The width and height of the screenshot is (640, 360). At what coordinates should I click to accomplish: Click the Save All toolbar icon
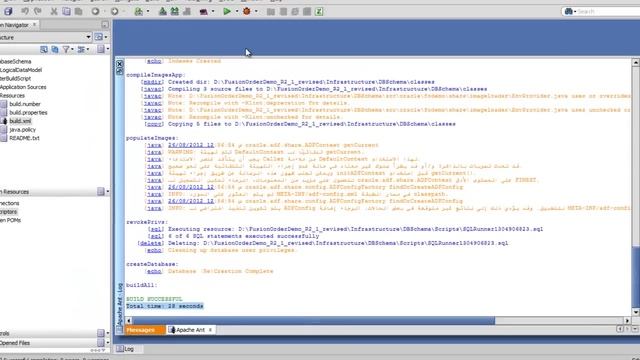(8, 11)
